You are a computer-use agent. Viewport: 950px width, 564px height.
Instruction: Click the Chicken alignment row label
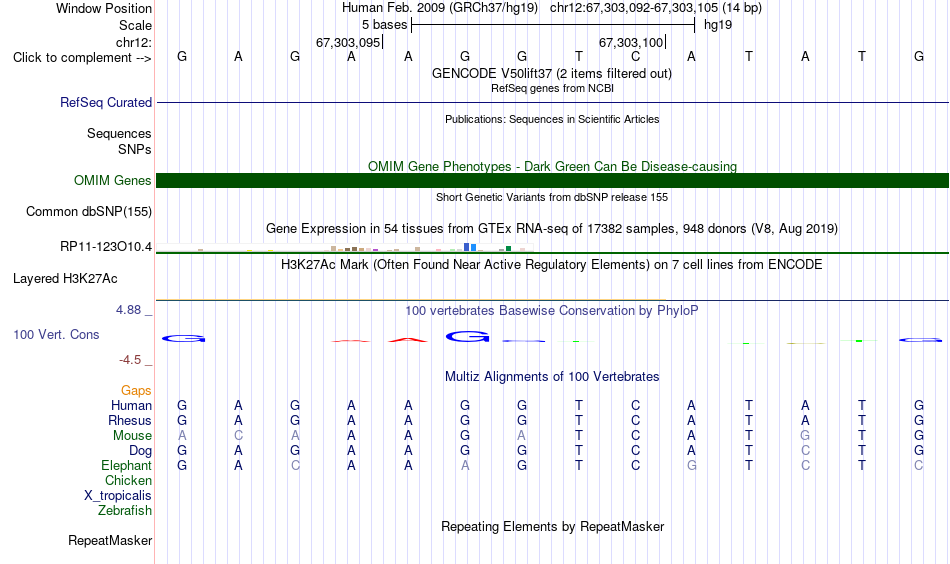click(x=128, y=480)
